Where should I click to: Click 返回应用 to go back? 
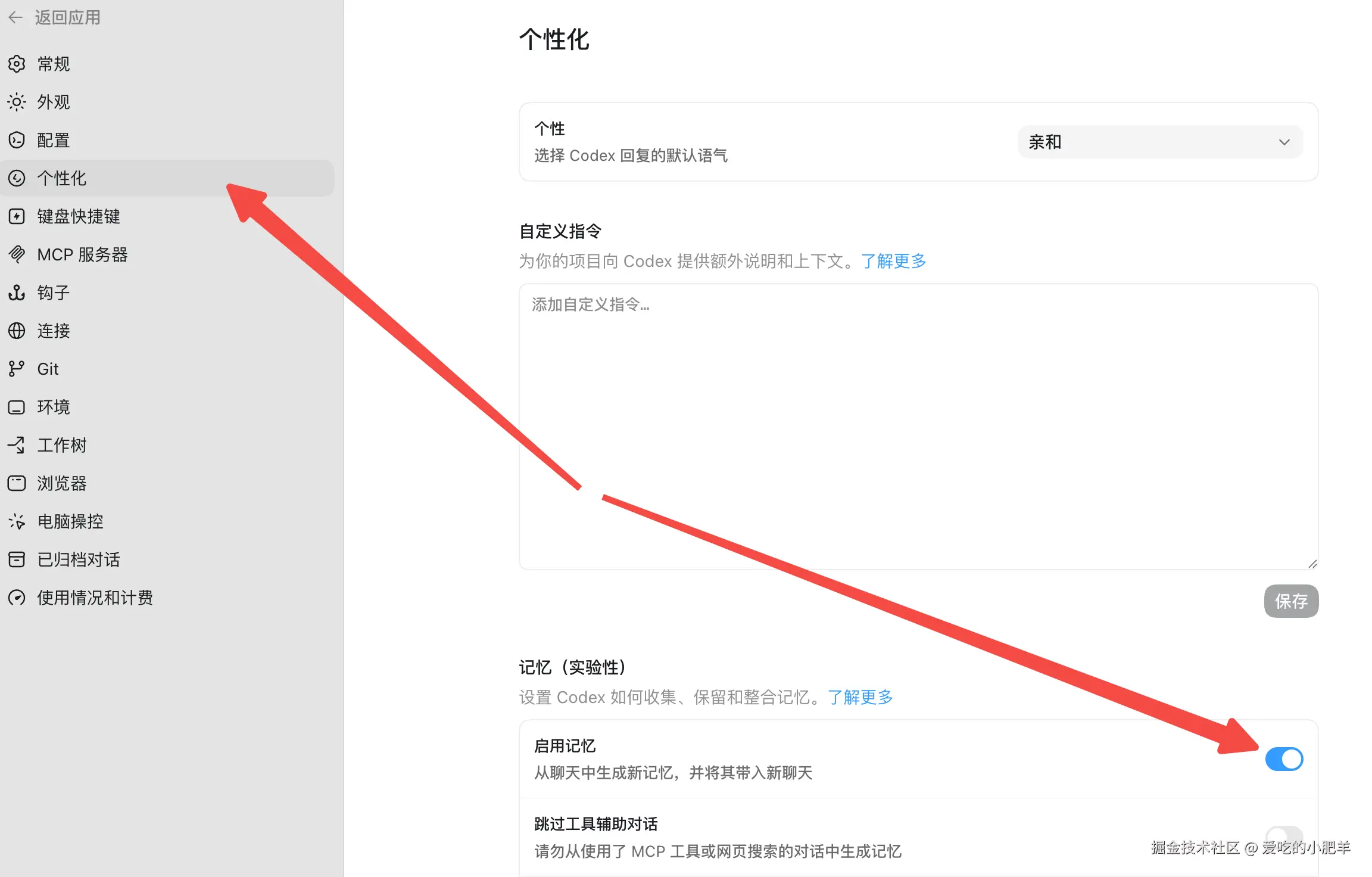67,17
